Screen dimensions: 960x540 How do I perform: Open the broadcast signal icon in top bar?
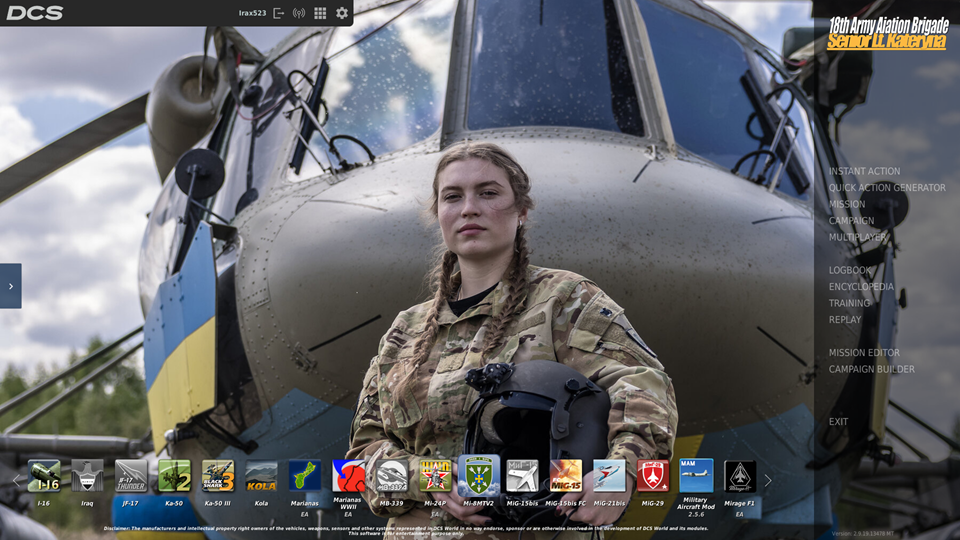299,13
